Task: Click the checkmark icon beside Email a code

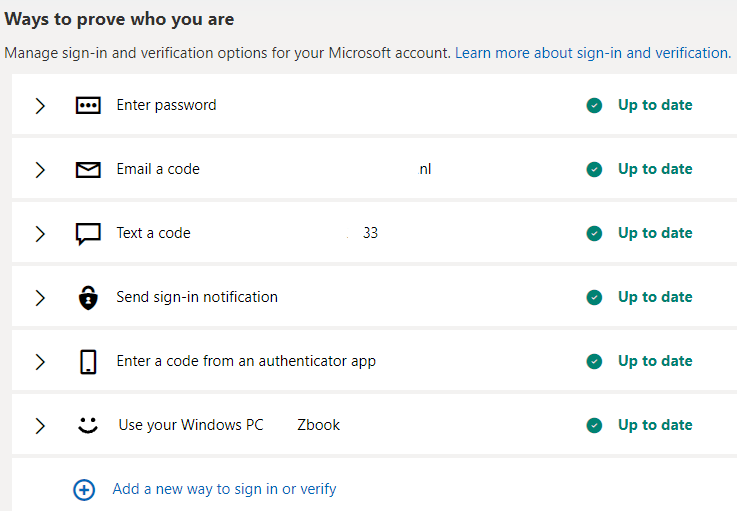Action: pyautogui.click(x=594, y=169)
